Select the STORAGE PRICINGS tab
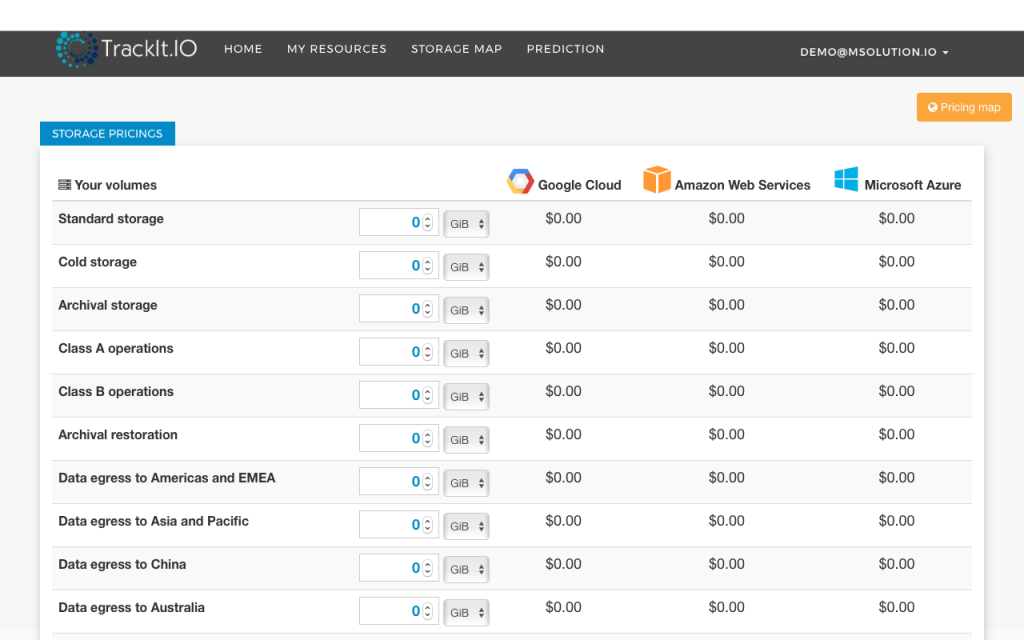This screenshot has height=640, width=1024. pos(107,134)
